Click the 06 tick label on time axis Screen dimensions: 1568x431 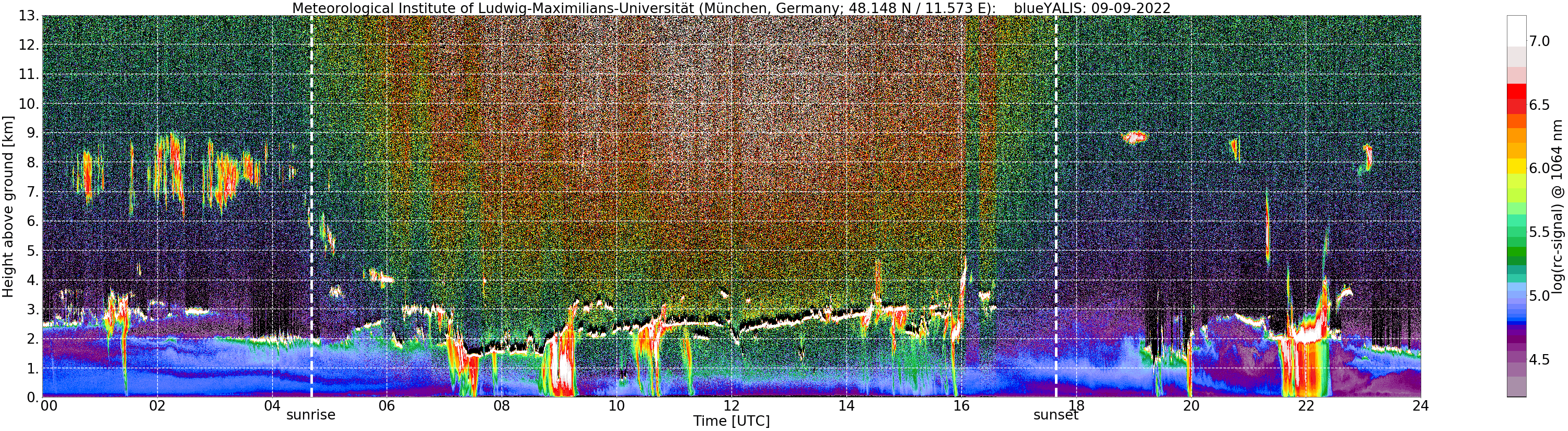(387, 406)
